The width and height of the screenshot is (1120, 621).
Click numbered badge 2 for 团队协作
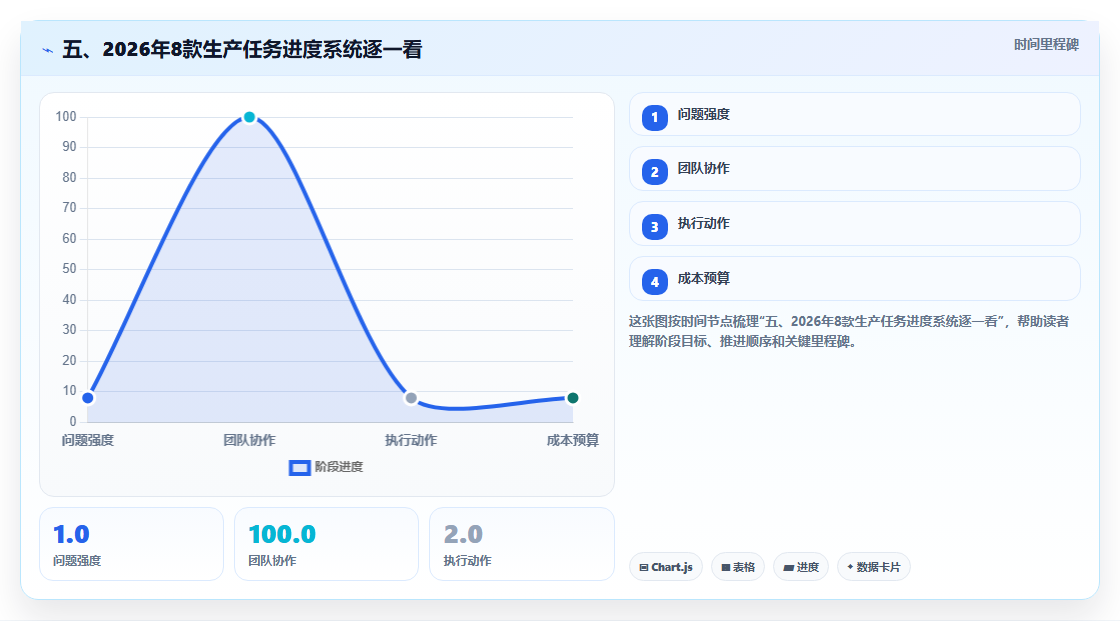coord(654,172)
